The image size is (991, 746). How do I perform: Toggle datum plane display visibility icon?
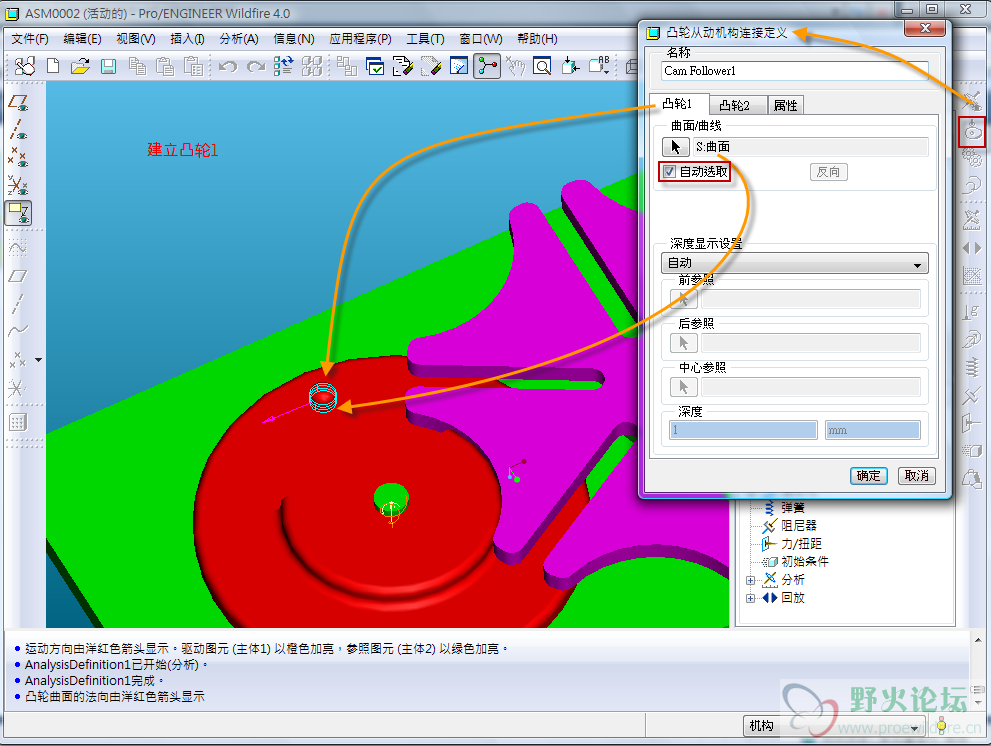click(18, 102)
